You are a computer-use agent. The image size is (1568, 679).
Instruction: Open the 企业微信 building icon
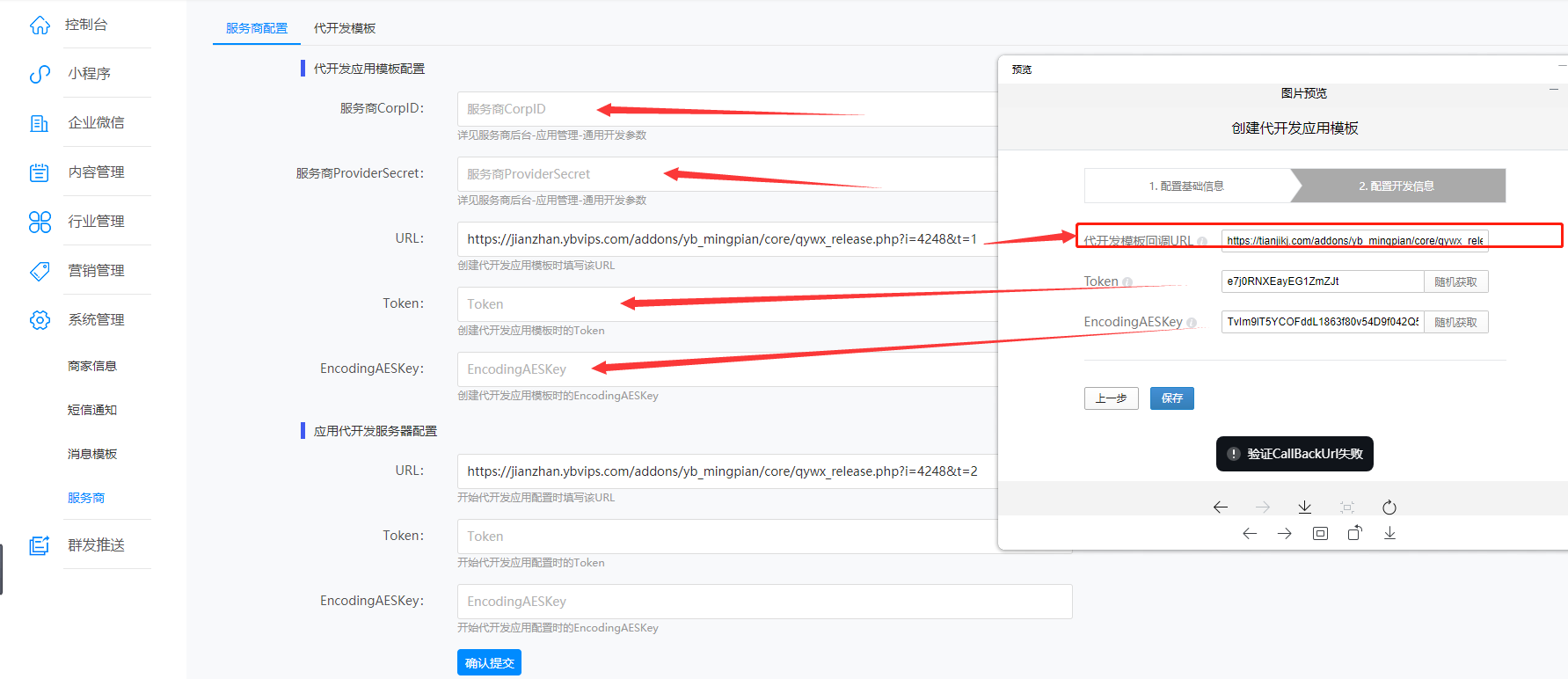[x=40, y=123]
